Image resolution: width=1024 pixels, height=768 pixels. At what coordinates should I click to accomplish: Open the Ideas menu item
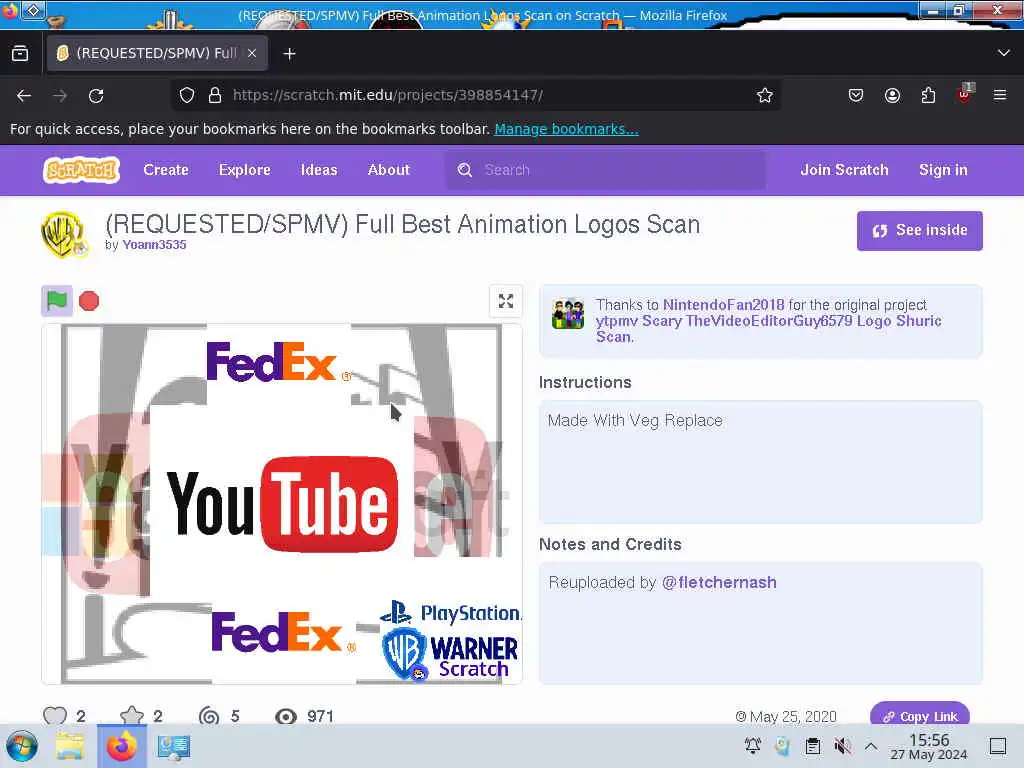[319, 170]
